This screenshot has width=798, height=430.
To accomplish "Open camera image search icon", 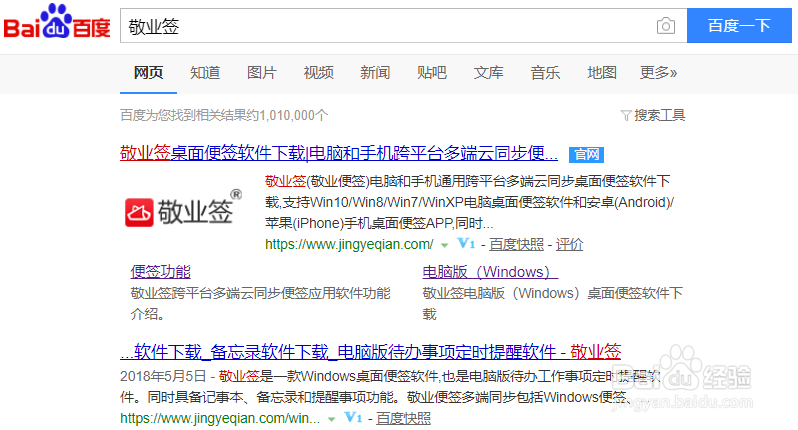I will point(666,26).
